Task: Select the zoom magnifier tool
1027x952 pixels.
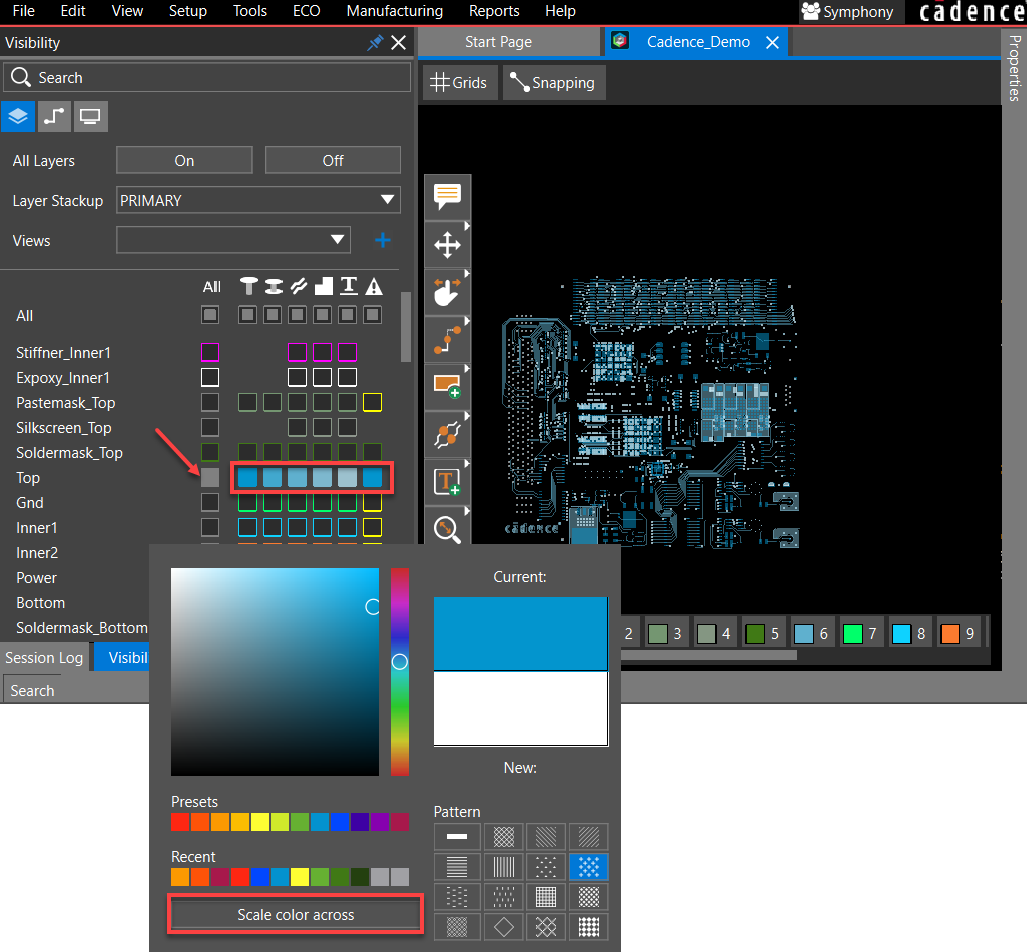Action: click(x=447, y=528)
